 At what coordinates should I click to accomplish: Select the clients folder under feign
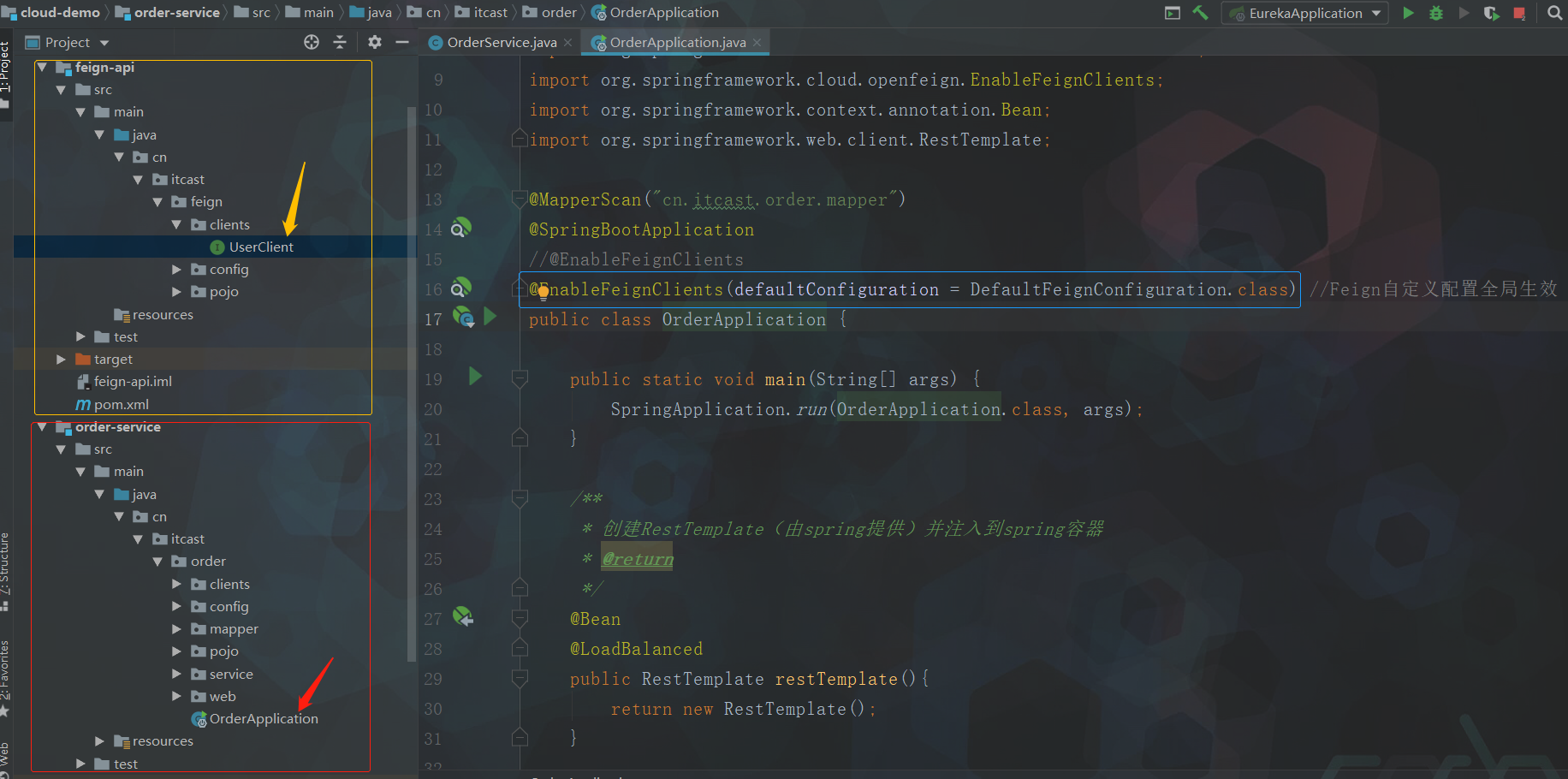click(x=229, y=224)
